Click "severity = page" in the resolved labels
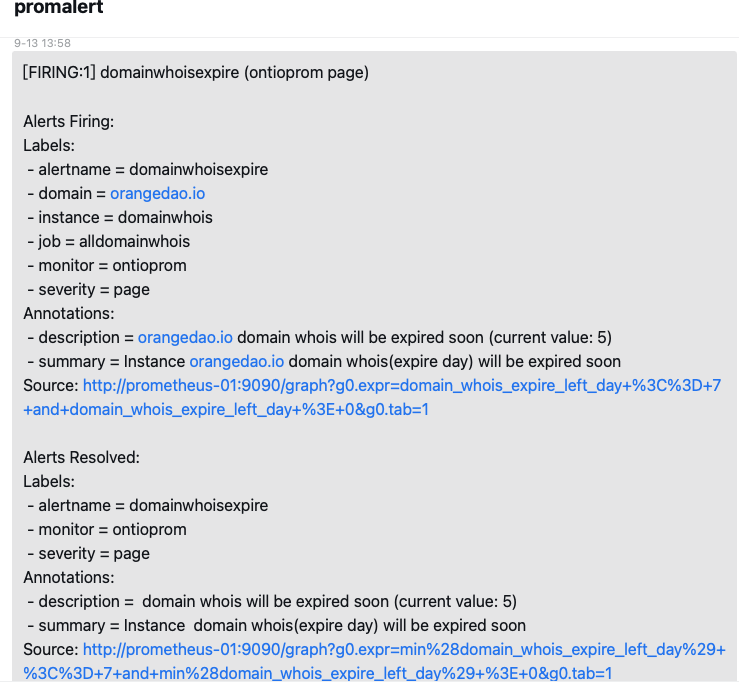 (x=94, y=553)
